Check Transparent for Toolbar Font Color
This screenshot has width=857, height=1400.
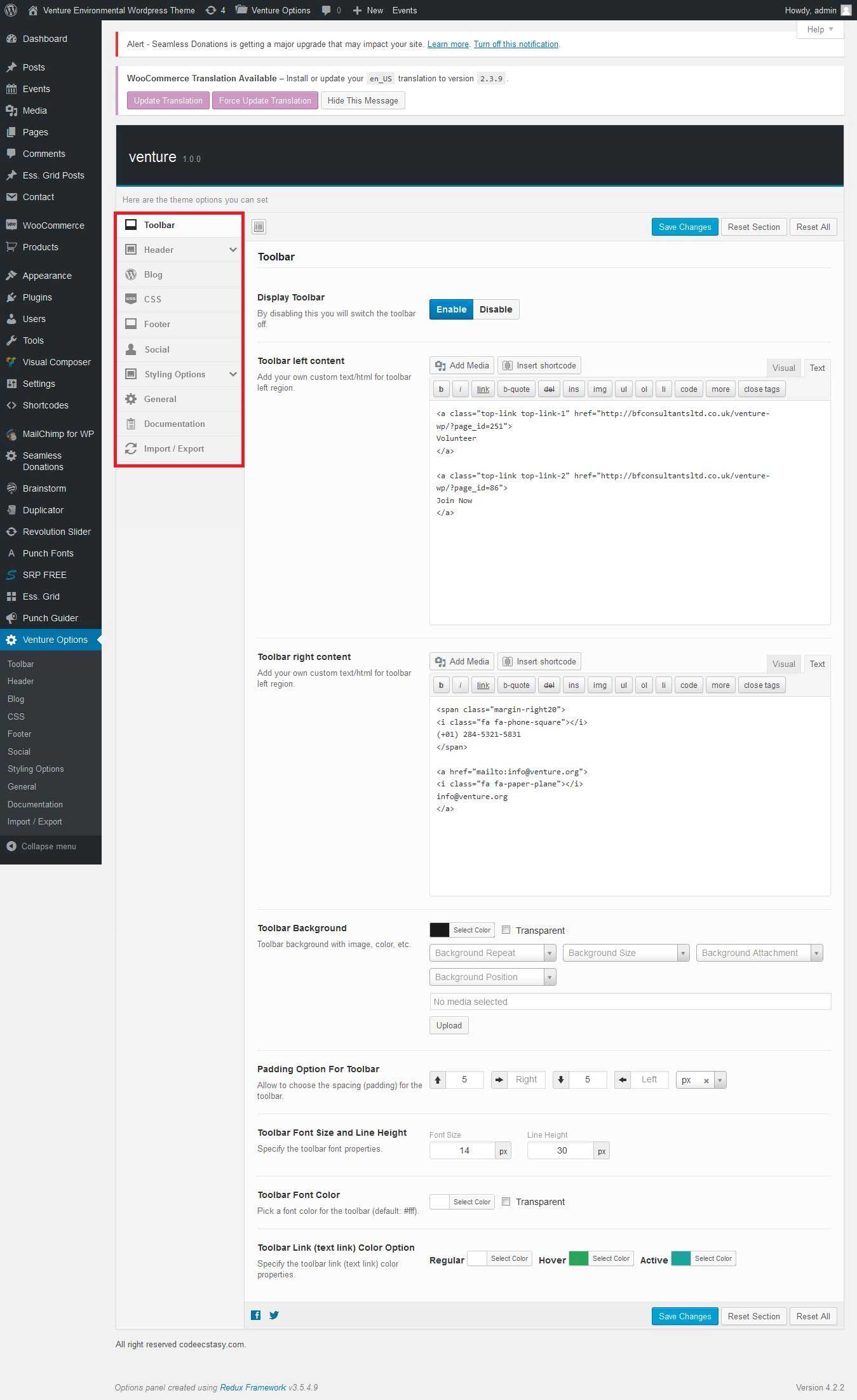click(x=506, y=1201)
